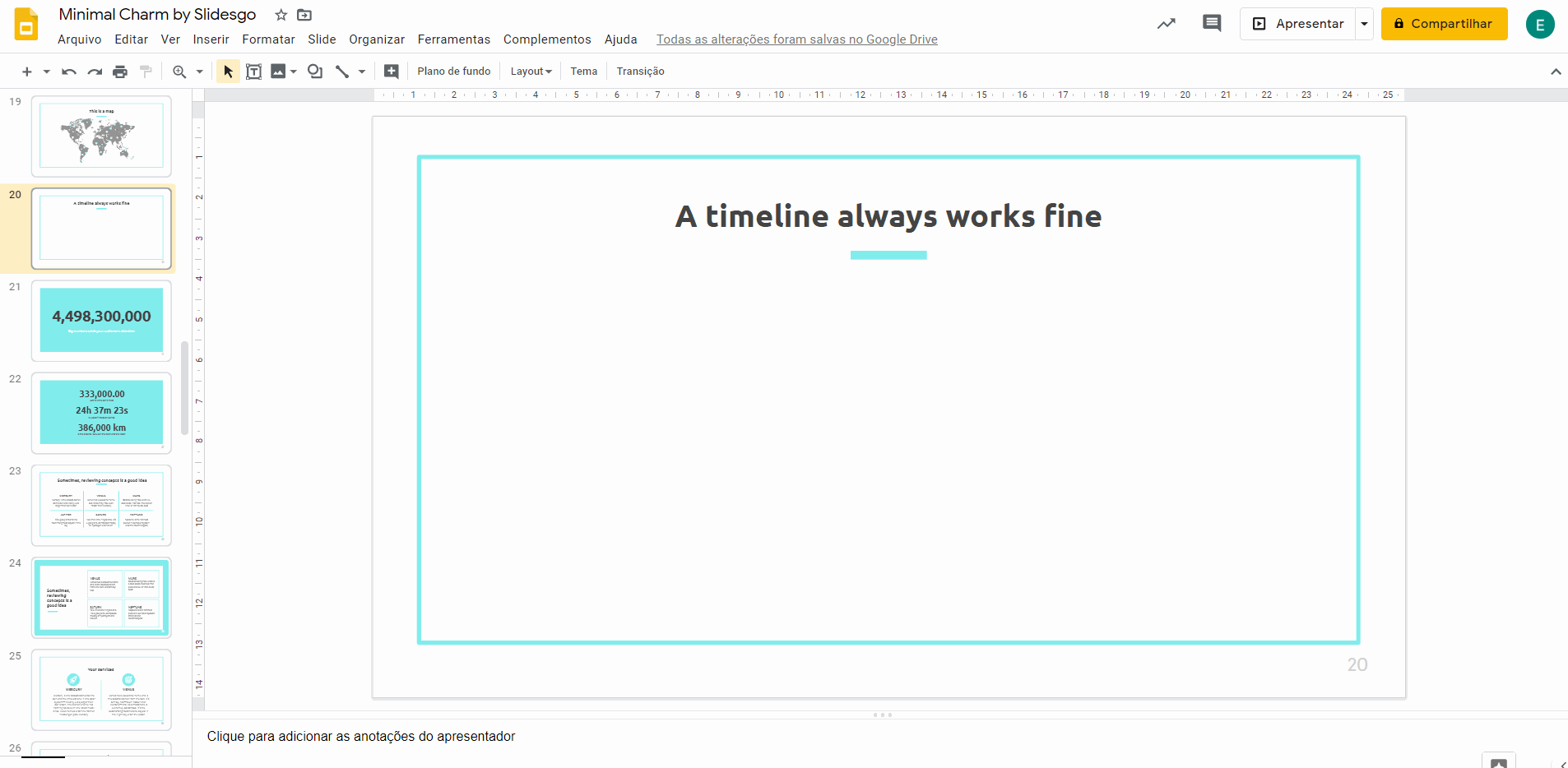Open zoom level dropdown arrow
Viewport: 1568px width, 768px height.
[199, 72]
